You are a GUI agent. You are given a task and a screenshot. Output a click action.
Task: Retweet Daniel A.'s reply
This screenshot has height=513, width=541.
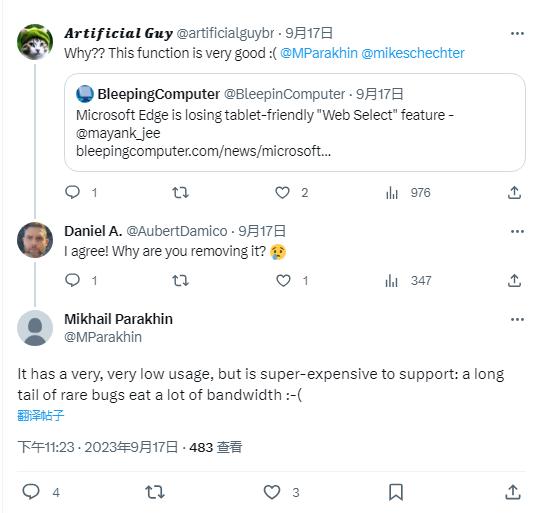180,280
